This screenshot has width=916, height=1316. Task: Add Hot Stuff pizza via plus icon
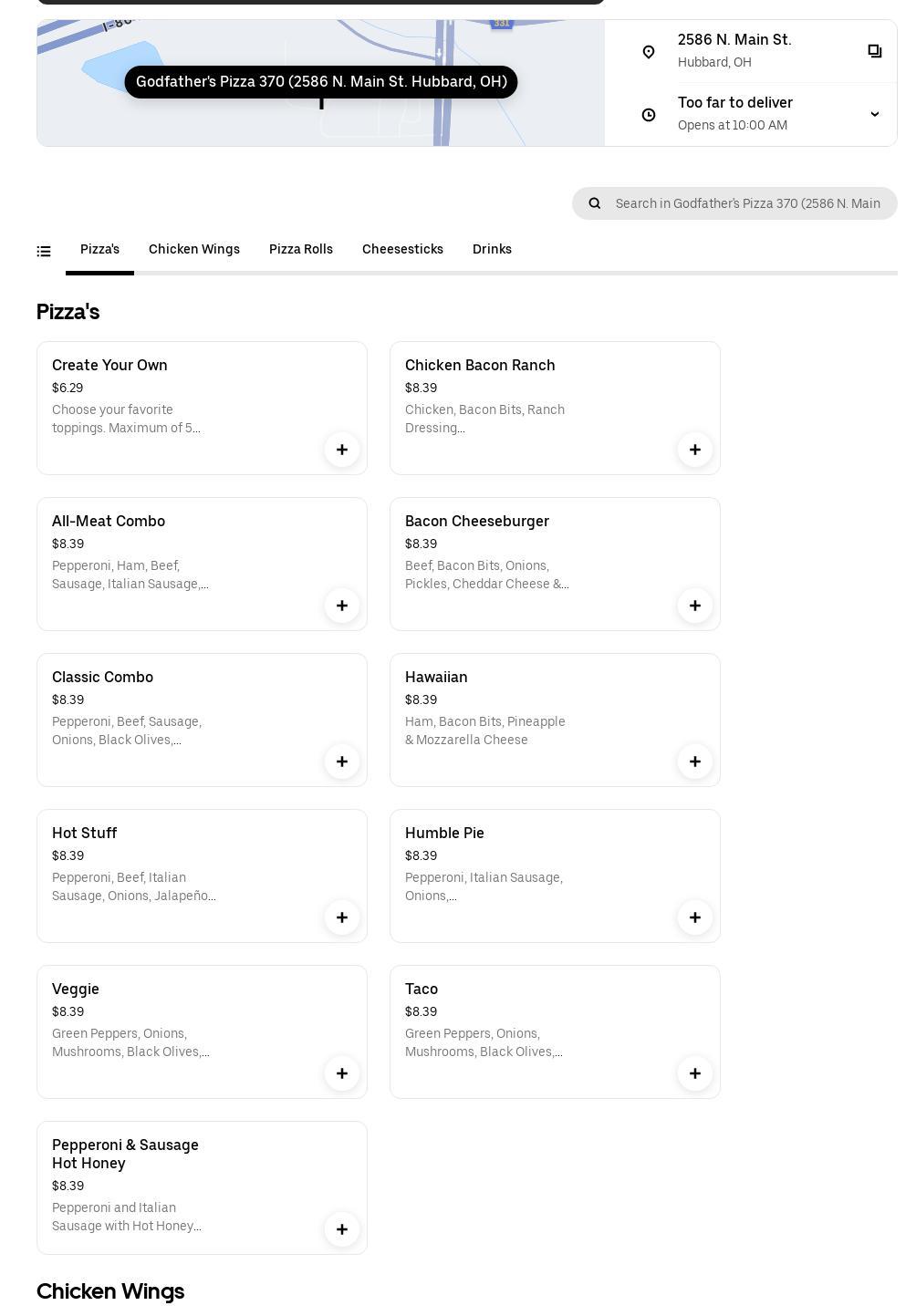click(x=342, y=917)
